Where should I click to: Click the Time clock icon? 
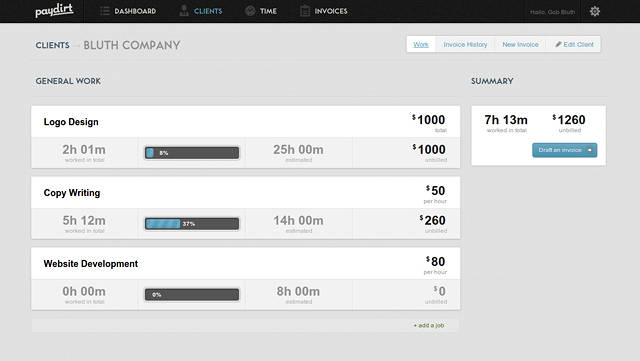point(250,11)
